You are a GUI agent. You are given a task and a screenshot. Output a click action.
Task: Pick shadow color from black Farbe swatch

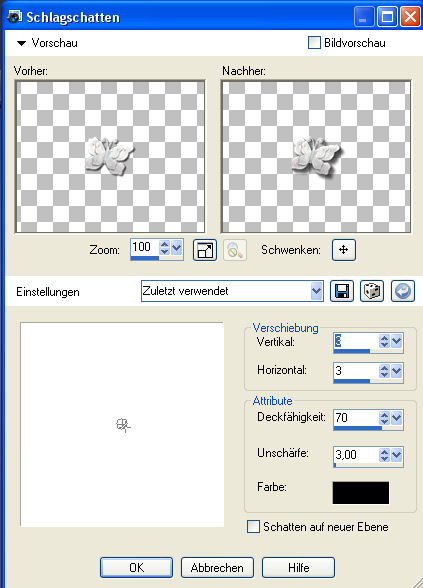tap(361, 493)
